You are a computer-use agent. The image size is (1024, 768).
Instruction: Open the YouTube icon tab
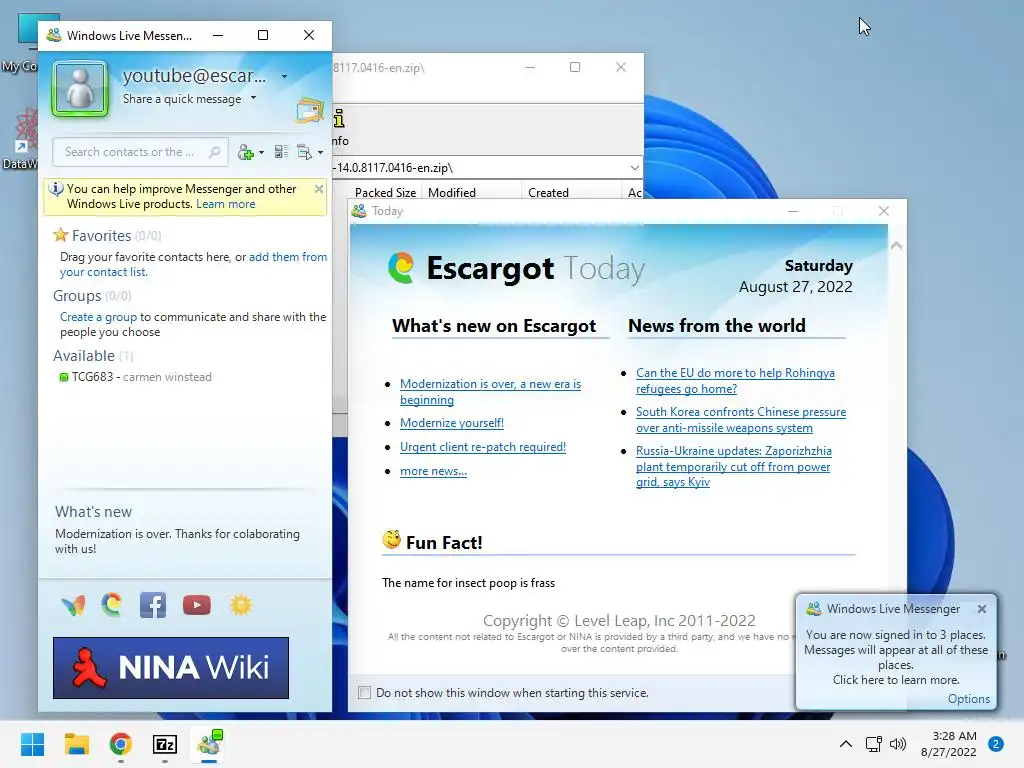[x=197, y=605]
